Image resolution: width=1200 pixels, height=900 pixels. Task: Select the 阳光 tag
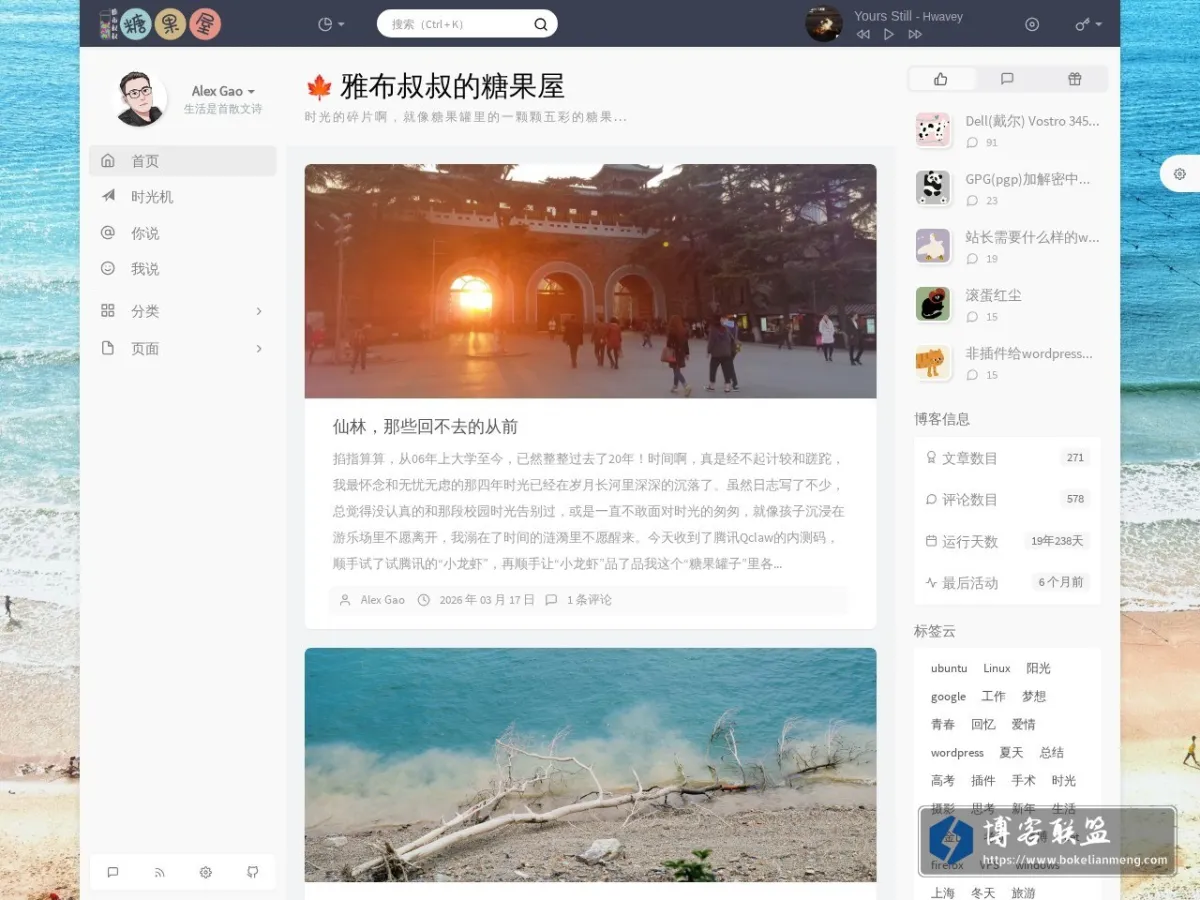coord(1038,668)
